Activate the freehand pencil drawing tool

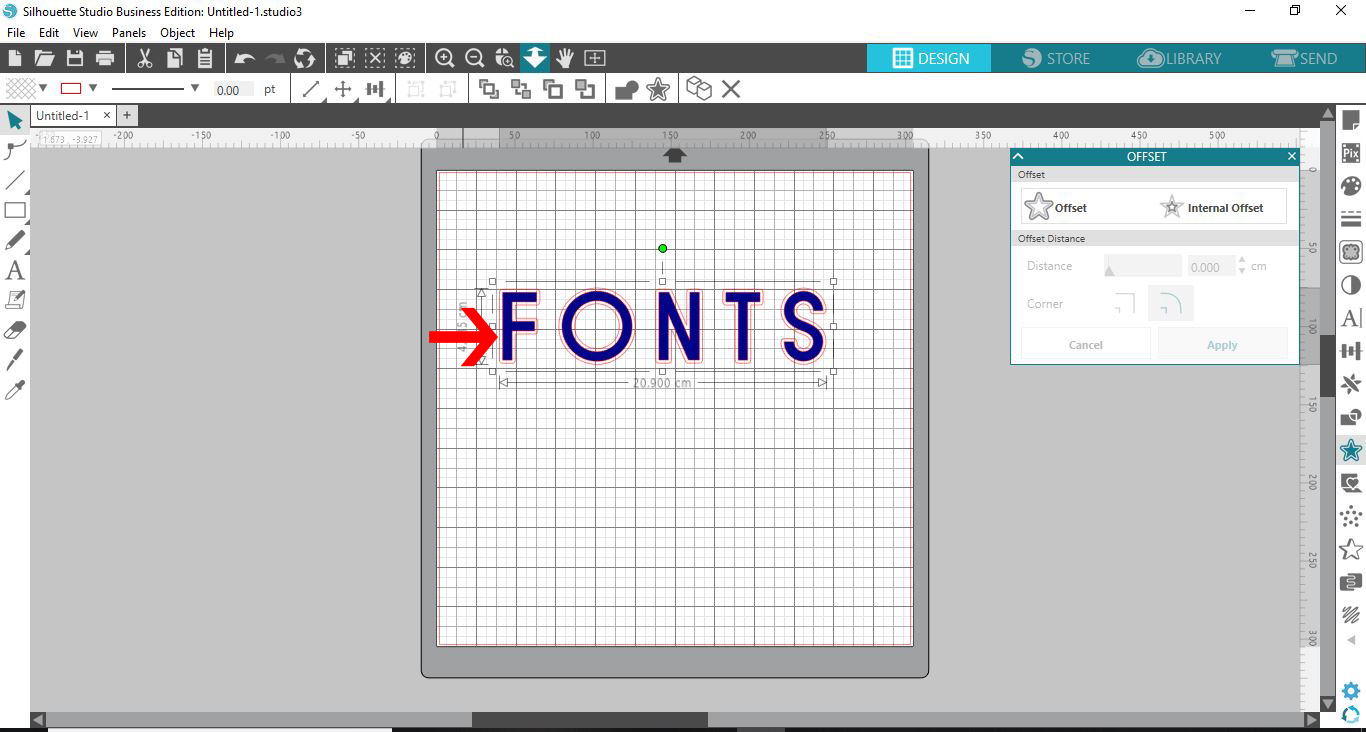(x=15, y=240)
